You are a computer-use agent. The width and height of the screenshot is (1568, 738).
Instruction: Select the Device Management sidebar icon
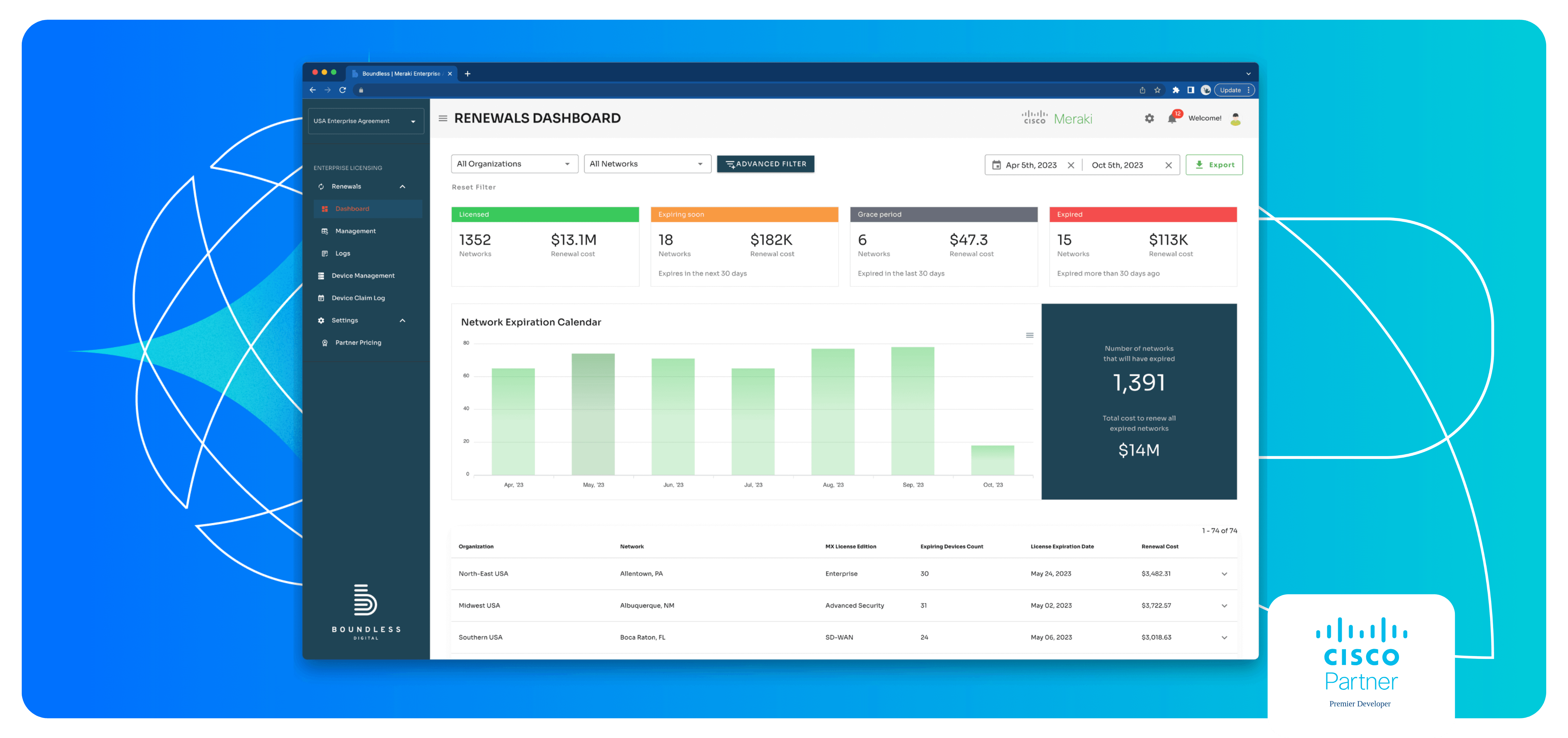tap(321, 275)
